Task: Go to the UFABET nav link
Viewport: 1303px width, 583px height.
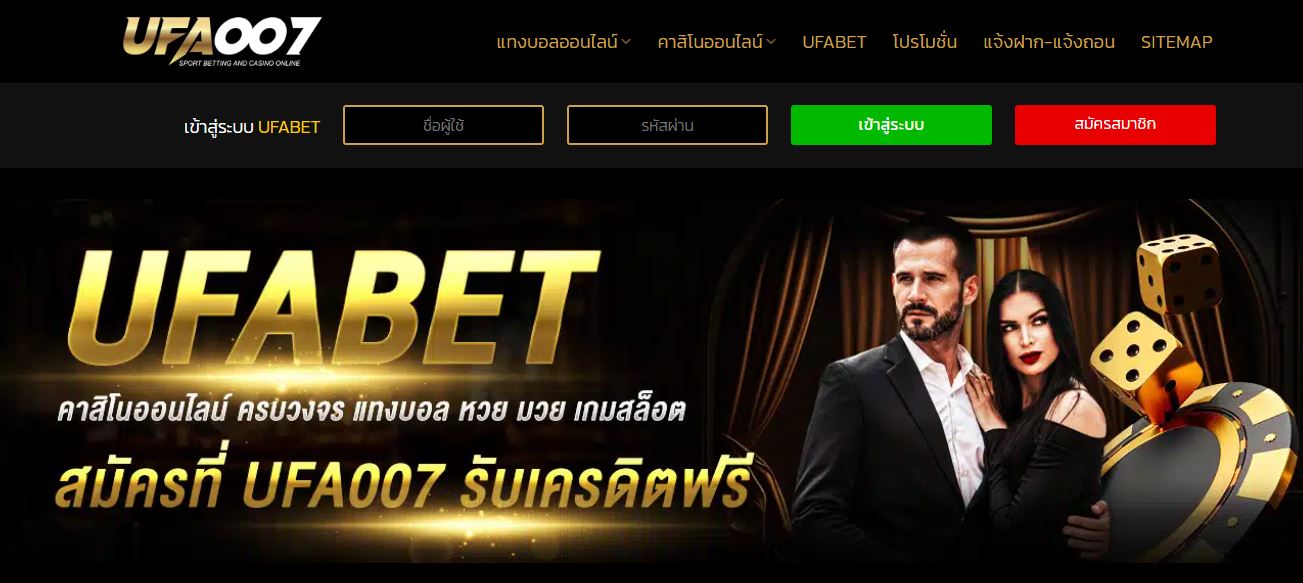Action: [x=834, y=42]
